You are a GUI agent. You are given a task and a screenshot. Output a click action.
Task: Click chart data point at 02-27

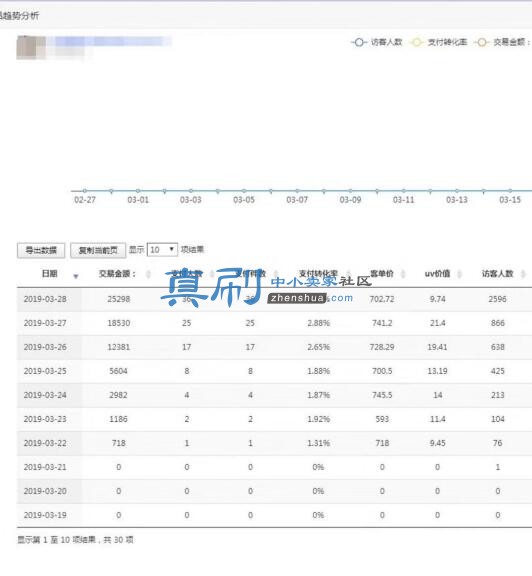(x=85, y=191)
